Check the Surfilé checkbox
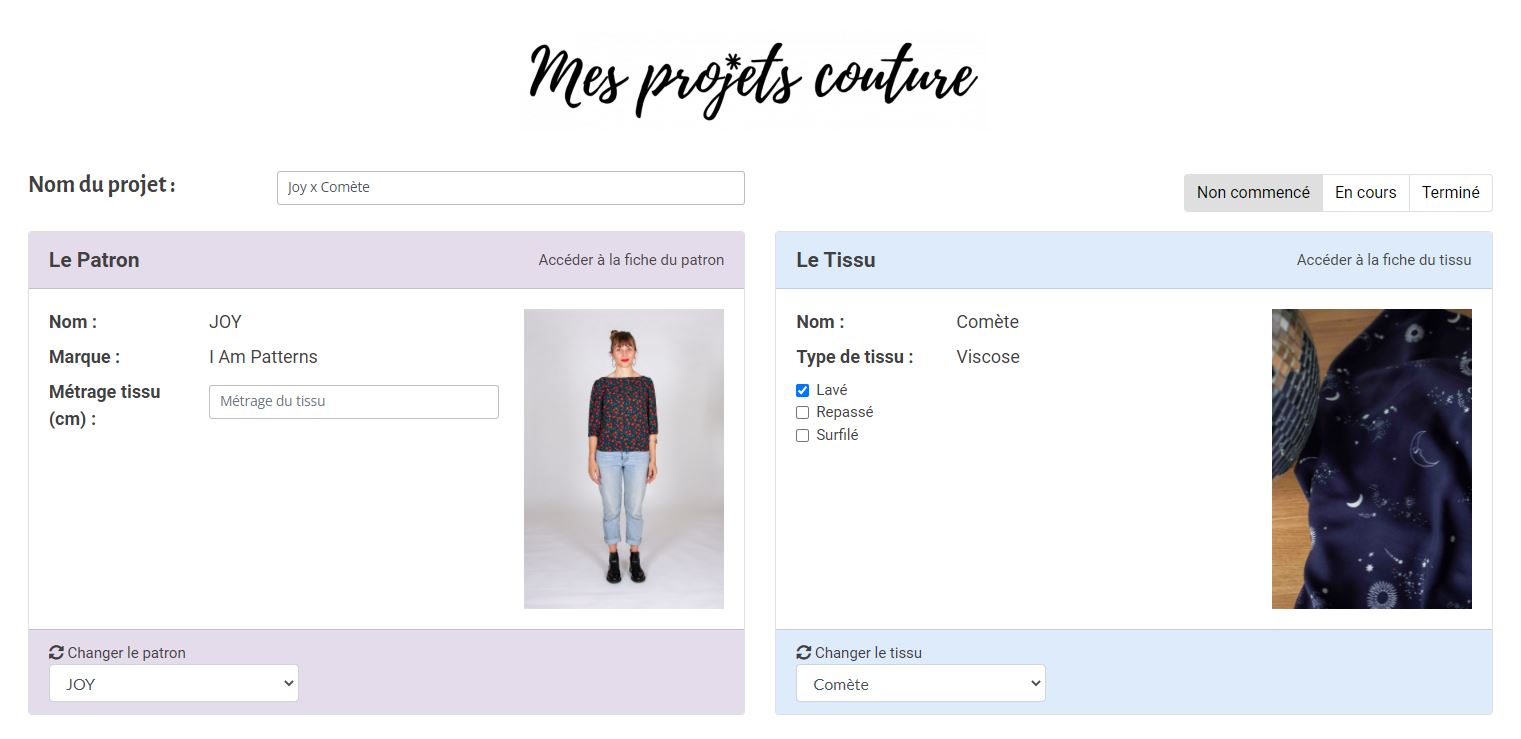The height and width of the screenshot is (739, 1521). [x=802, y=435]
